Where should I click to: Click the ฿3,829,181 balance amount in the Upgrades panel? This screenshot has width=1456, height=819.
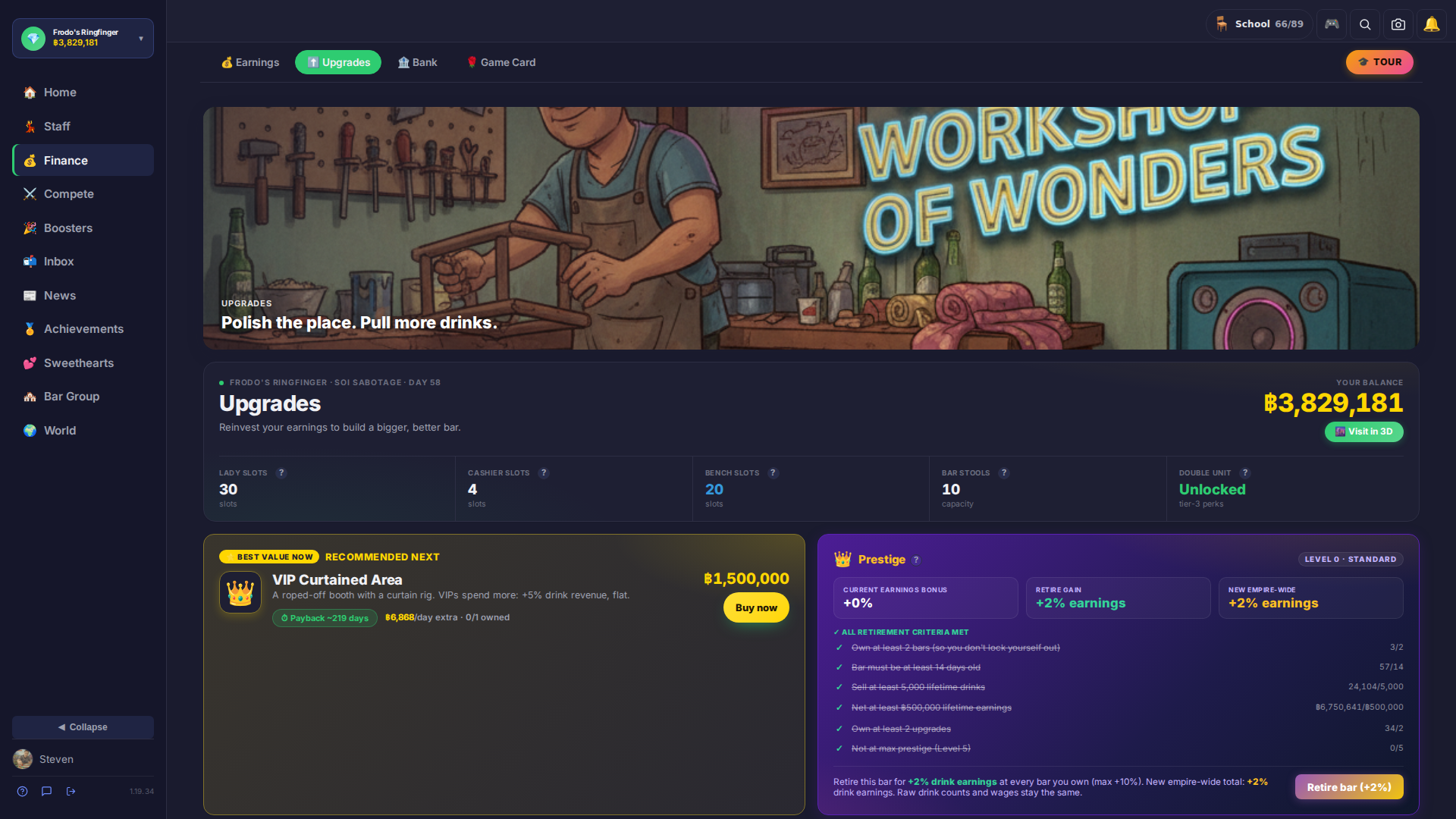1333,403
